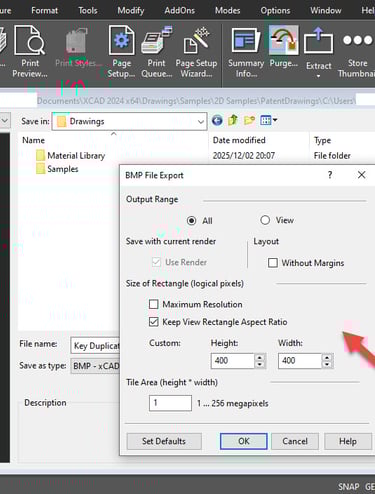Increase the Width value with up arrow

point(327,357)
